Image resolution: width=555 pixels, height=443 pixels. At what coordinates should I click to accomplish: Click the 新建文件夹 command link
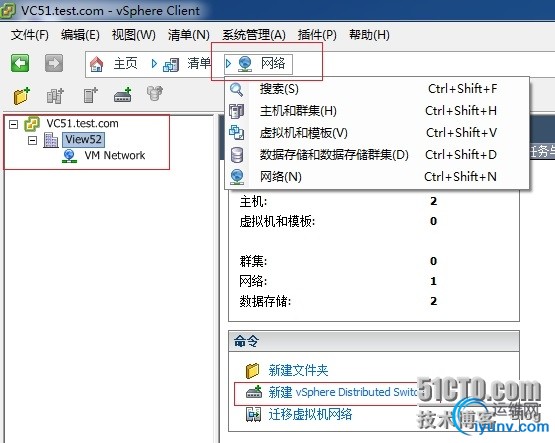(298, 370)
